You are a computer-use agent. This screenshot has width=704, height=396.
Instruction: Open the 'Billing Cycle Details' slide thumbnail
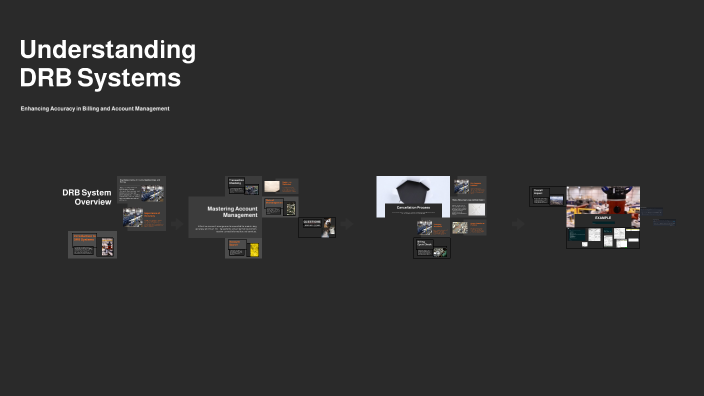(x=432, y=248)
